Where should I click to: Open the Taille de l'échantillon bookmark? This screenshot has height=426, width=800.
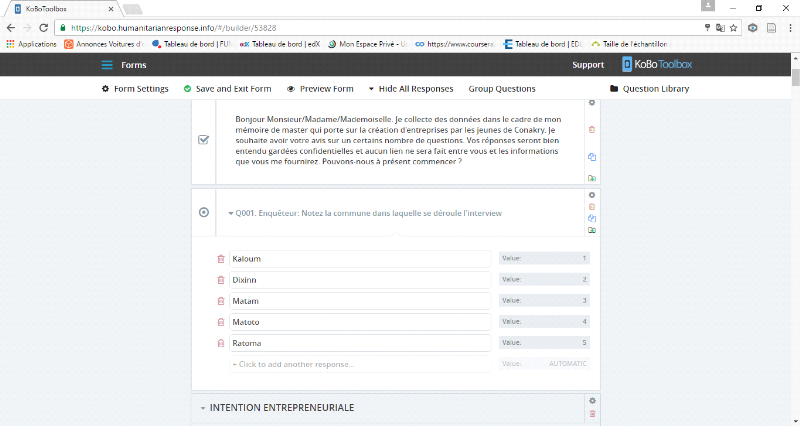[630, 44]
